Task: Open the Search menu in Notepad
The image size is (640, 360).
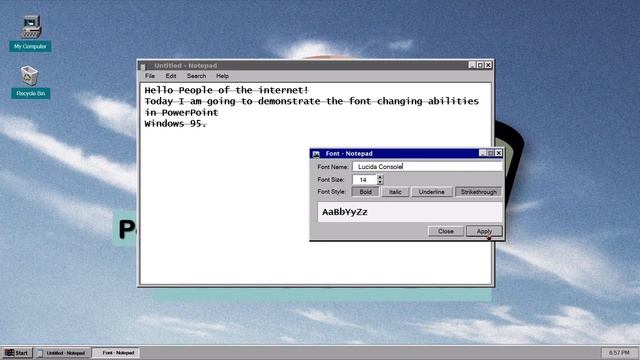Action: [x=196, y=76]
